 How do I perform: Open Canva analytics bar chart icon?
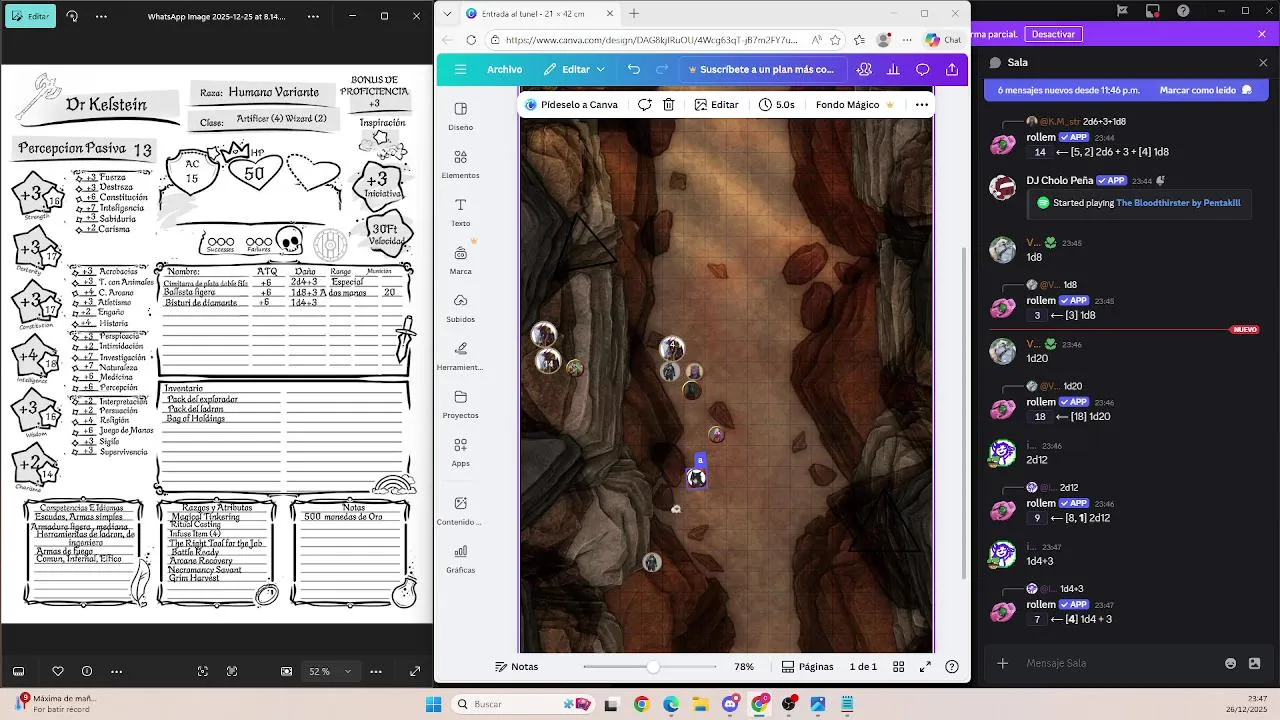pos(893,69)
